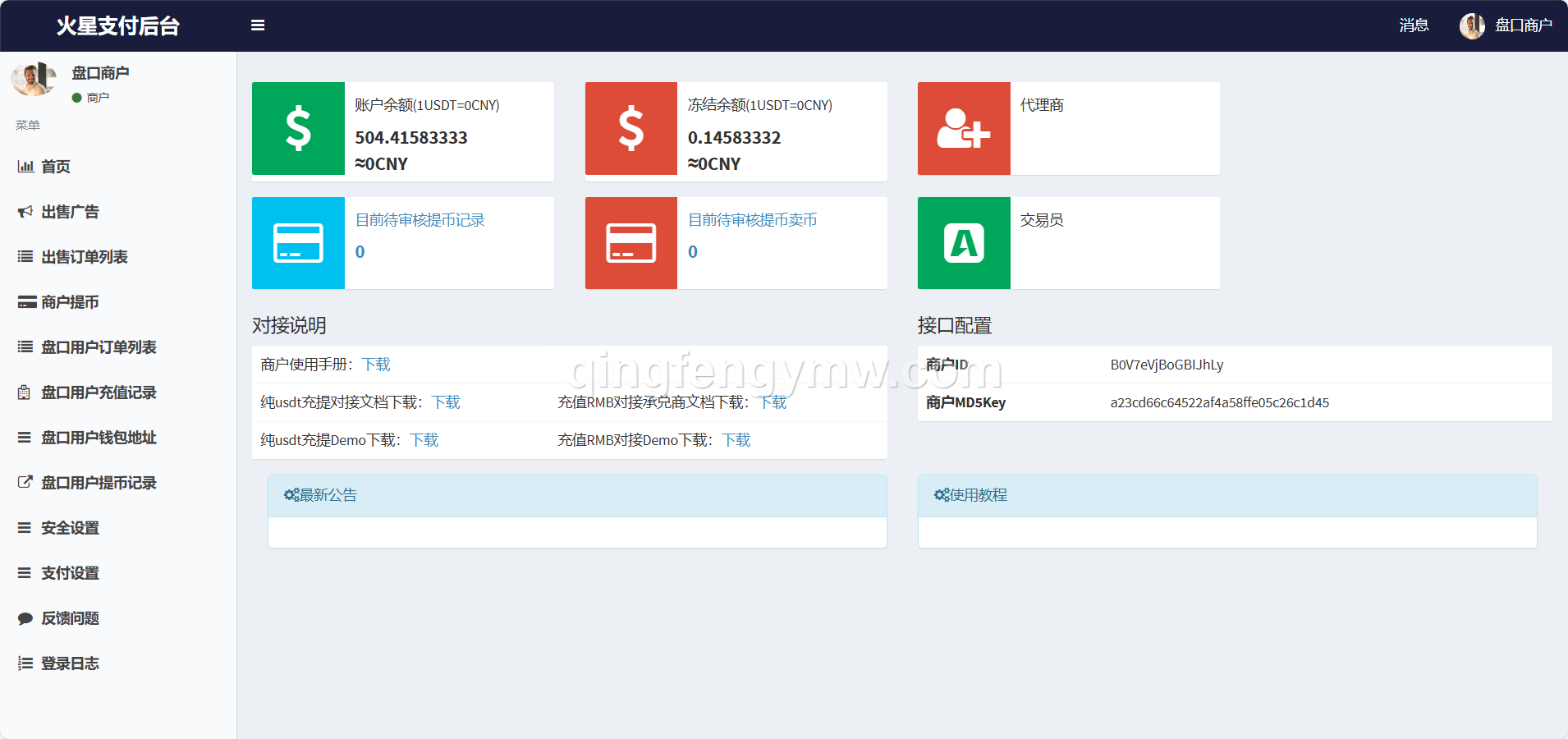
Task: Click the bars icon beside 安全设置
Action: (25, 528)
